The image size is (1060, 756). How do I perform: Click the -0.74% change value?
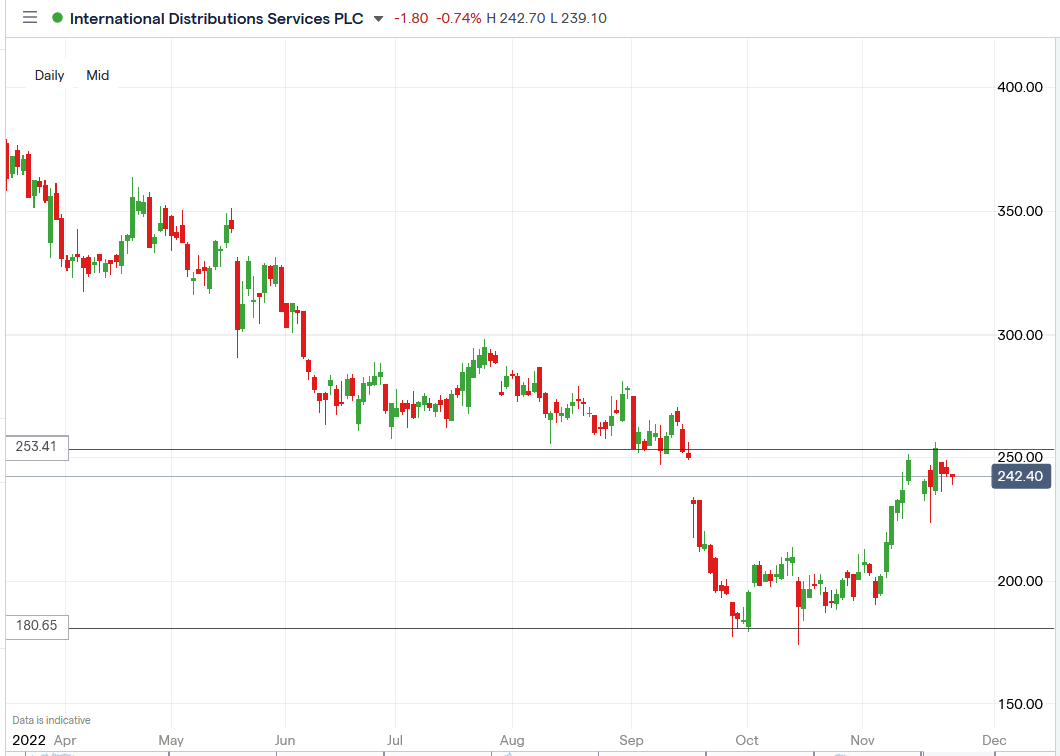click(458, 18)
